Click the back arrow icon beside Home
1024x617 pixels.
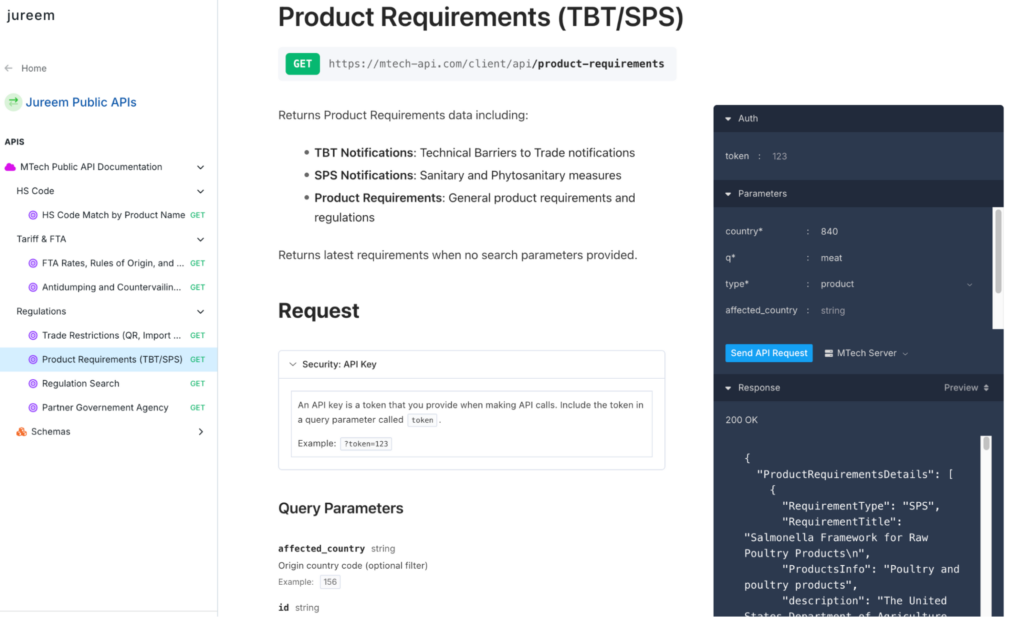coord(8,68)
